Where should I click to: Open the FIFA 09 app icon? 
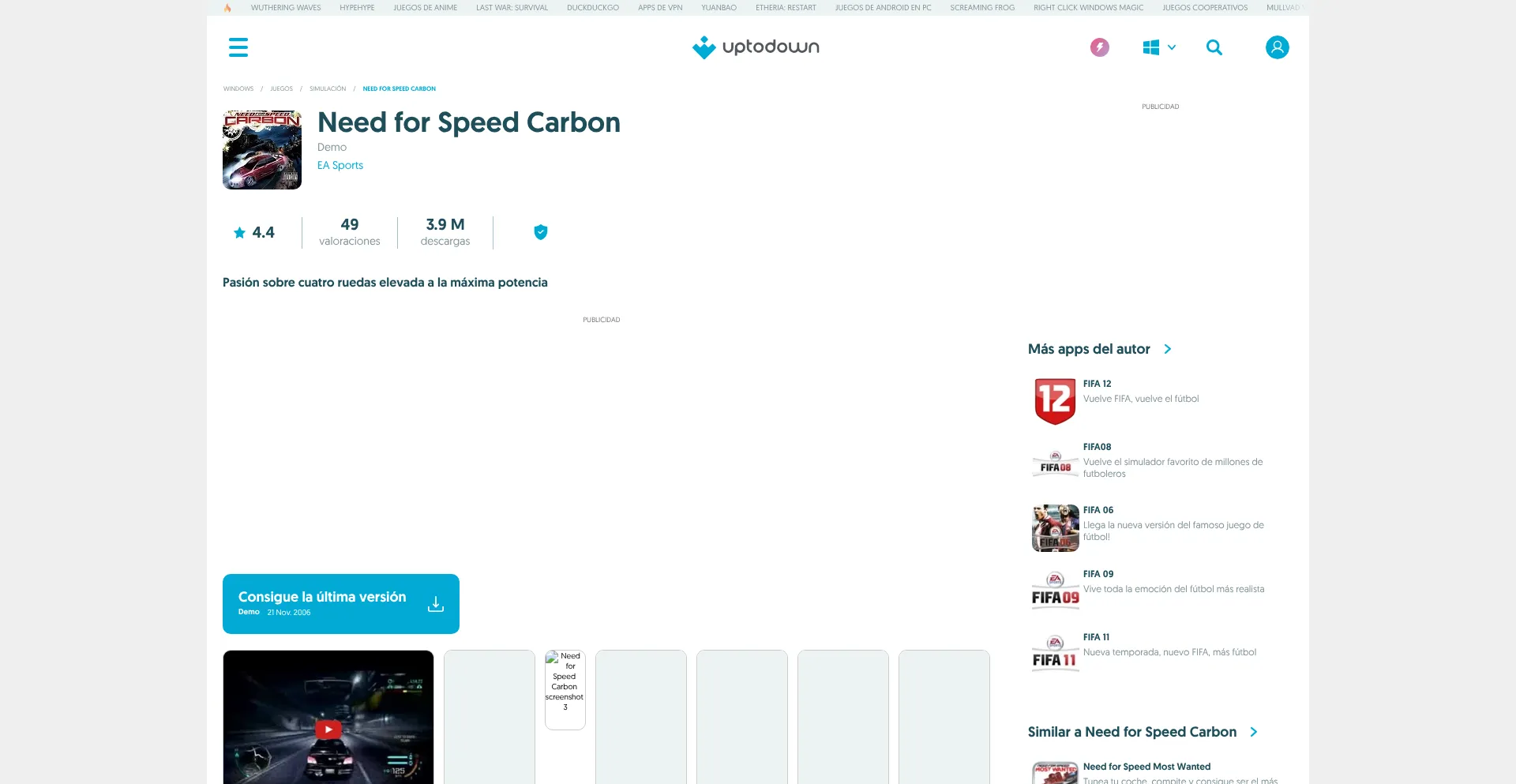click(1056, 591)
